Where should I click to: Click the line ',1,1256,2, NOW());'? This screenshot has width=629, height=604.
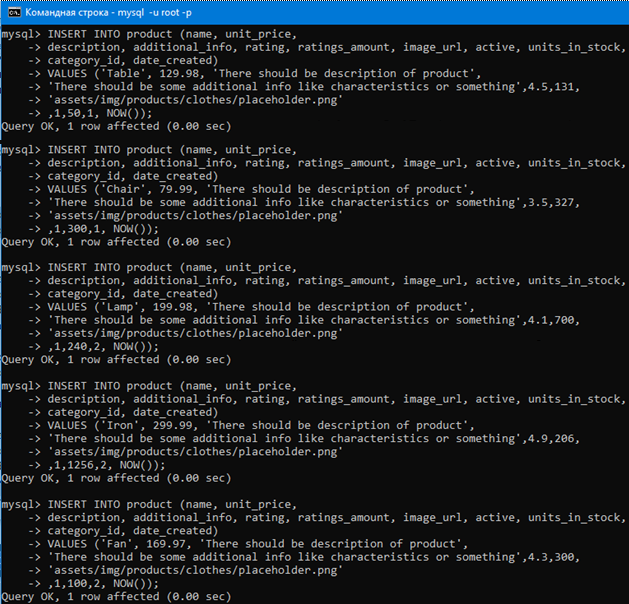pyautogui.click(x=106, y=465)
